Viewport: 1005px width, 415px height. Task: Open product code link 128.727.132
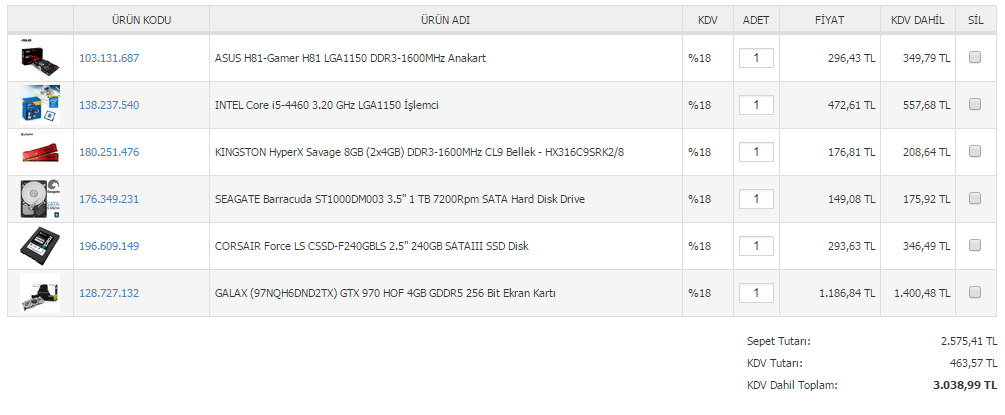pos(109,293)
